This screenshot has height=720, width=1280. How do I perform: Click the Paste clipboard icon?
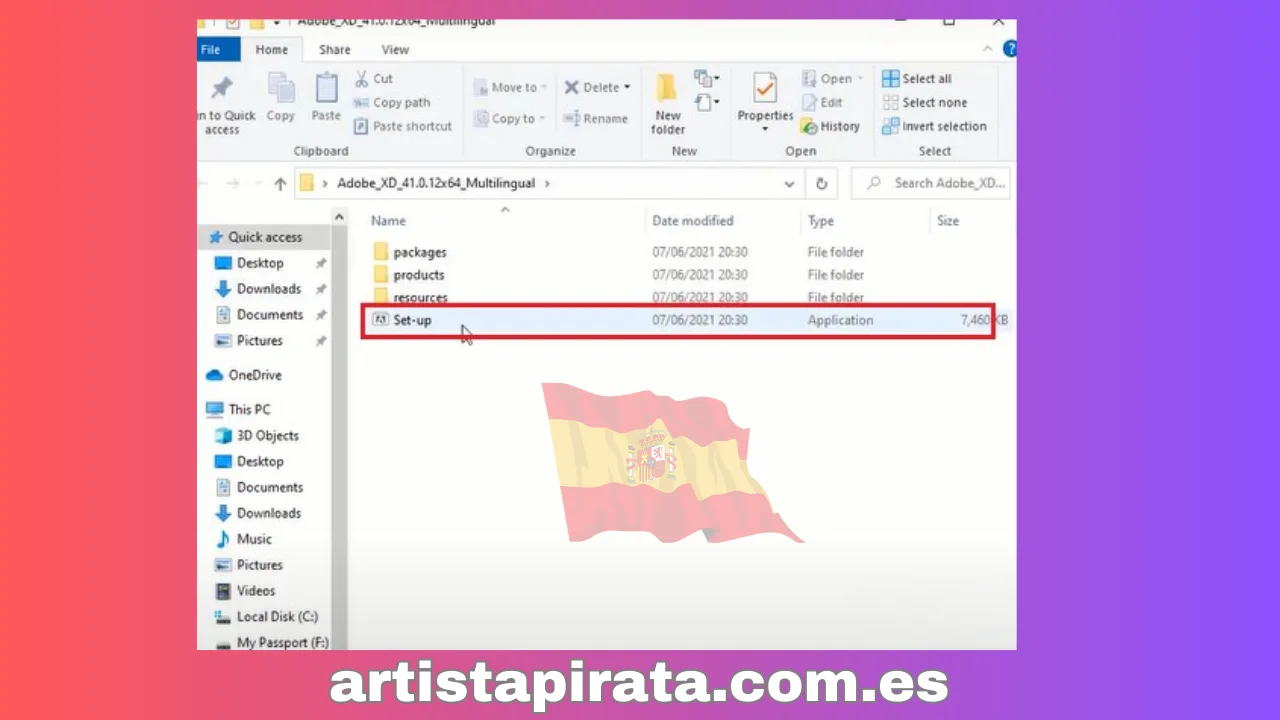tap(326, 88)
